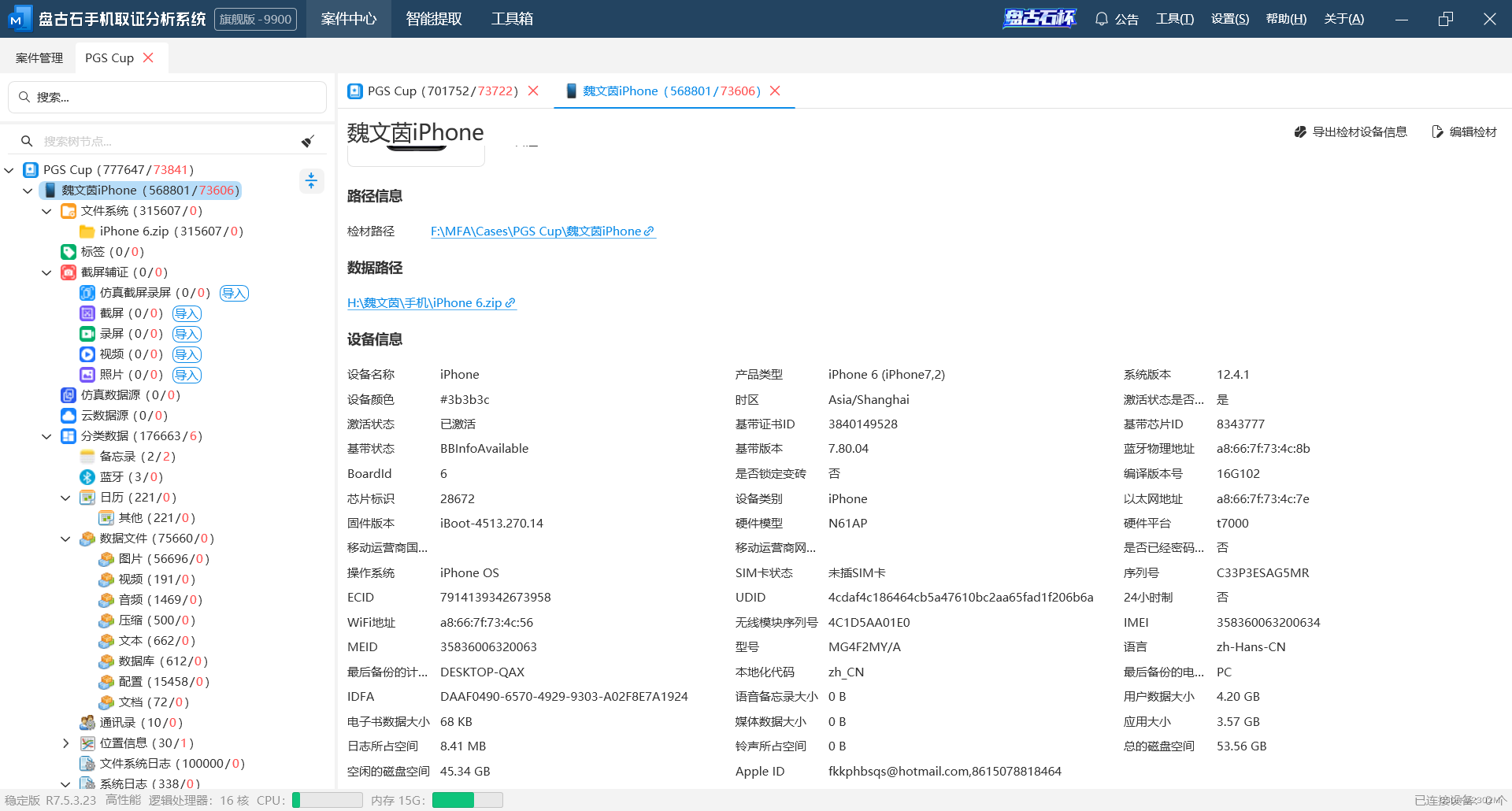Click the blue 视频 play icon under 截屏辅证
1512x811 pixels.
point(87,354)
